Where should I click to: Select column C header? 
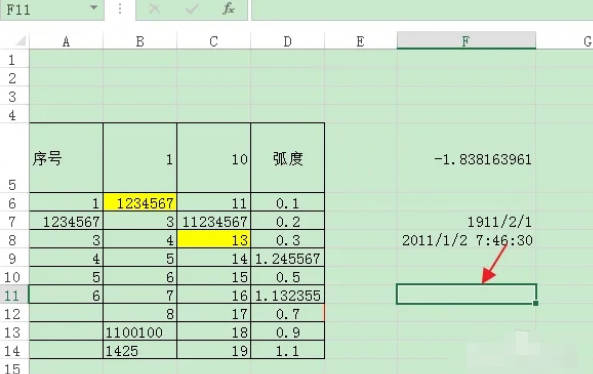click(213, 41)
